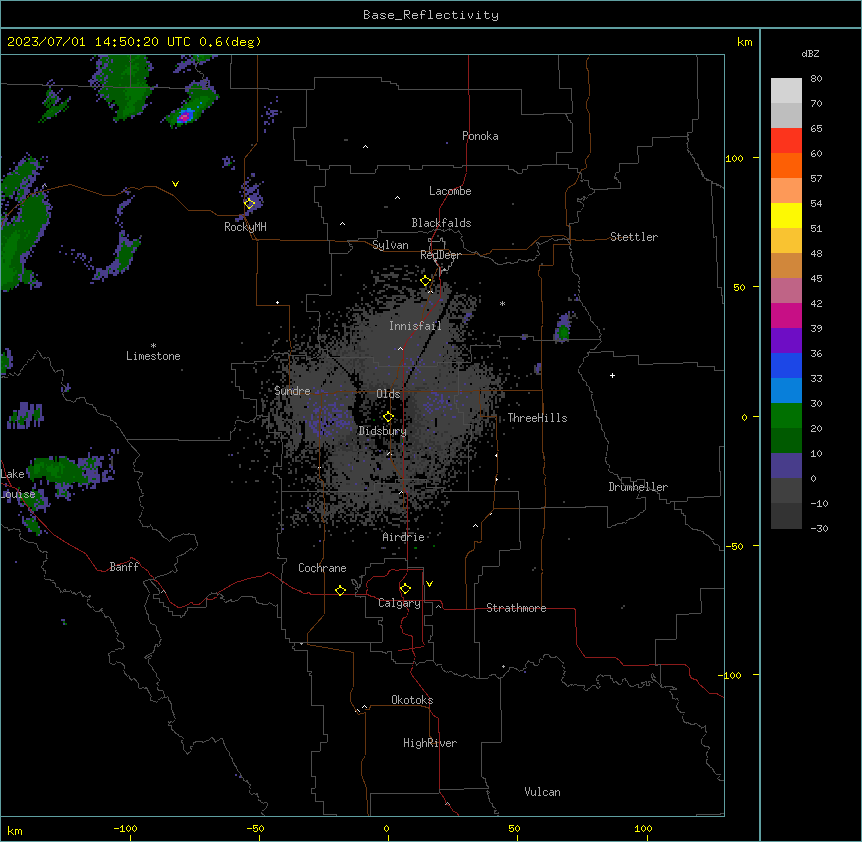Pick the orange 60 dBZ legend swatch
Image resolution: width=862 pixels, height=842 pixels.
786,165
